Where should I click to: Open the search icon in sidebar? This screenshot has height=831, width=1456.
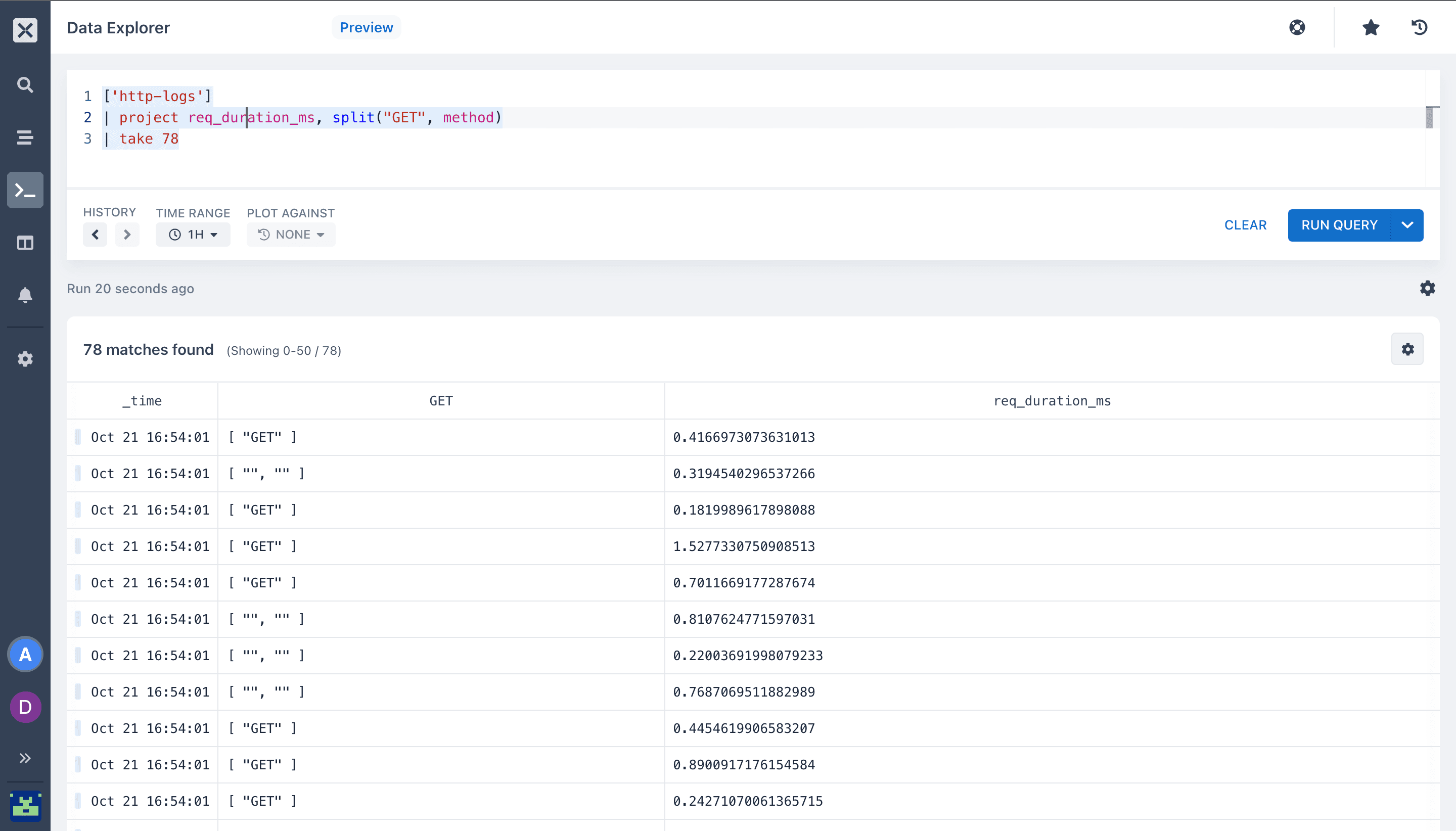pos(25,84)
